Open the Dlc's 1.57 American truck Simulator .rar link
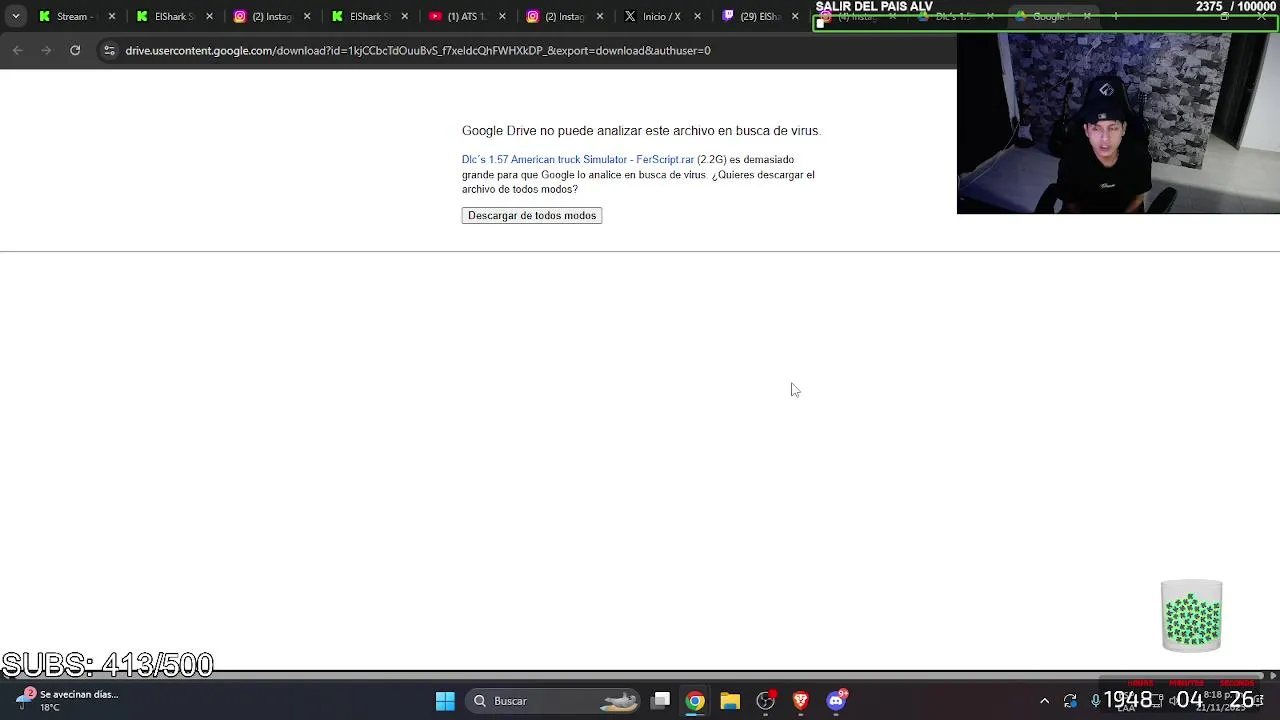1280x720 pixels. [578, 159]
